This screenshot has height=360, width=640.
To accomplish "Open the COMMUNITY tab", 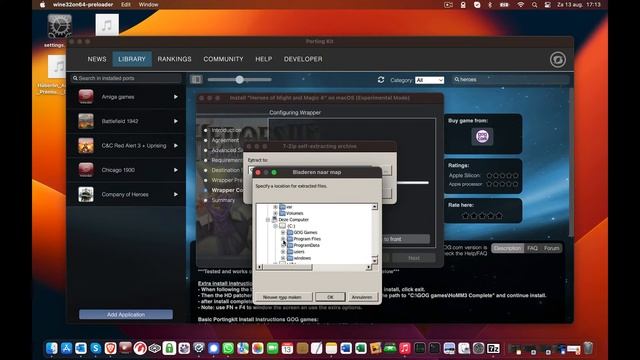I will pyautogui.click(x=223, y=59).
